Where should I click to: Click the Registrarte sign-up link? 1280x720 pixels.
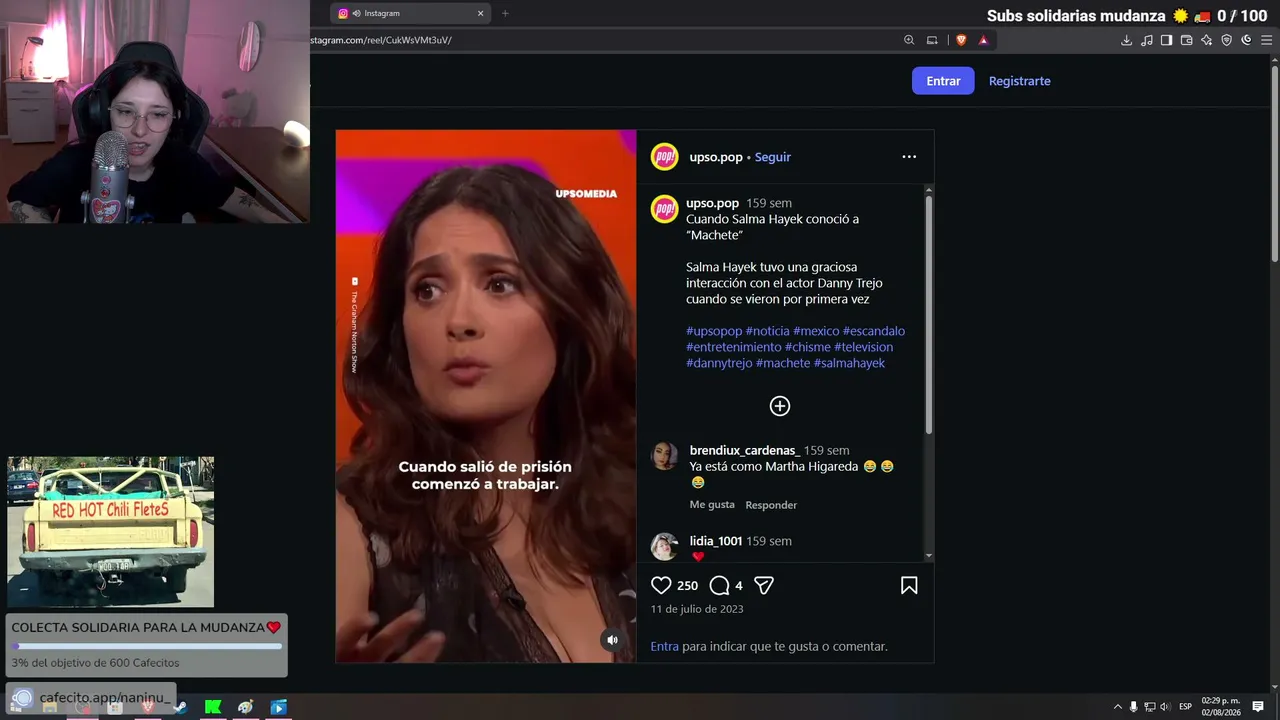click(x=1020, y=81)
